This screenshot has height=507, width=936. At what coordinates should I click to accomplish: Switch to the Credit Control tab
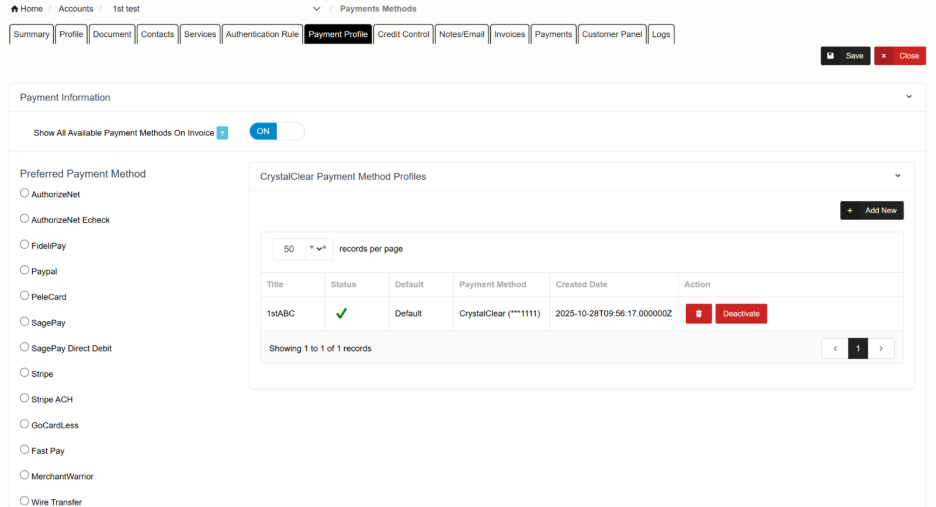pos(403,34)
